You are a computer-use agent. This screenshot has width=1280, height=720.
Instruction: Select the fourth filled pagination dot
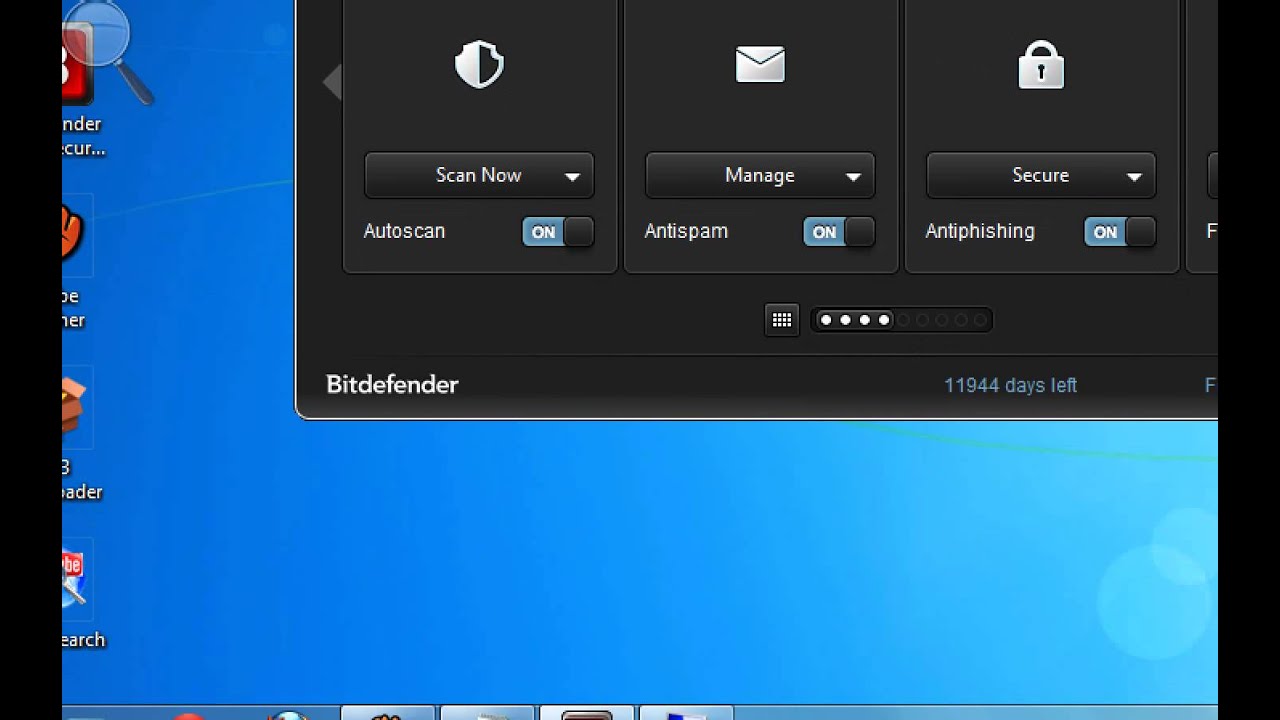(884, 320)
